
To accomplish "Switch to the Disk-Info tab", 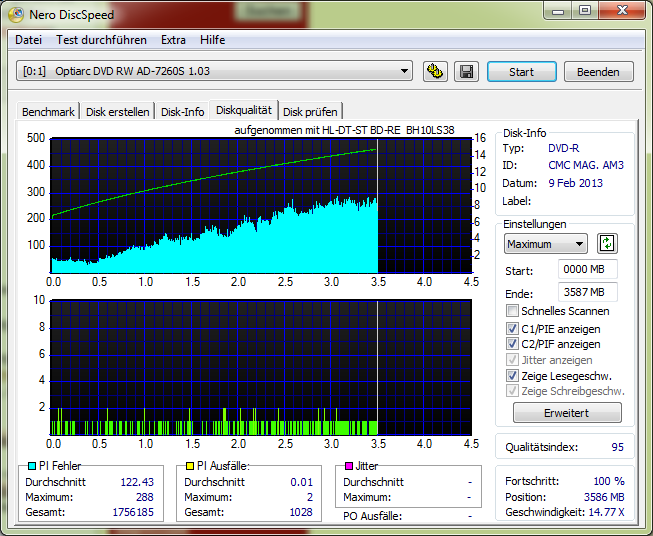I will pos(182,112).
